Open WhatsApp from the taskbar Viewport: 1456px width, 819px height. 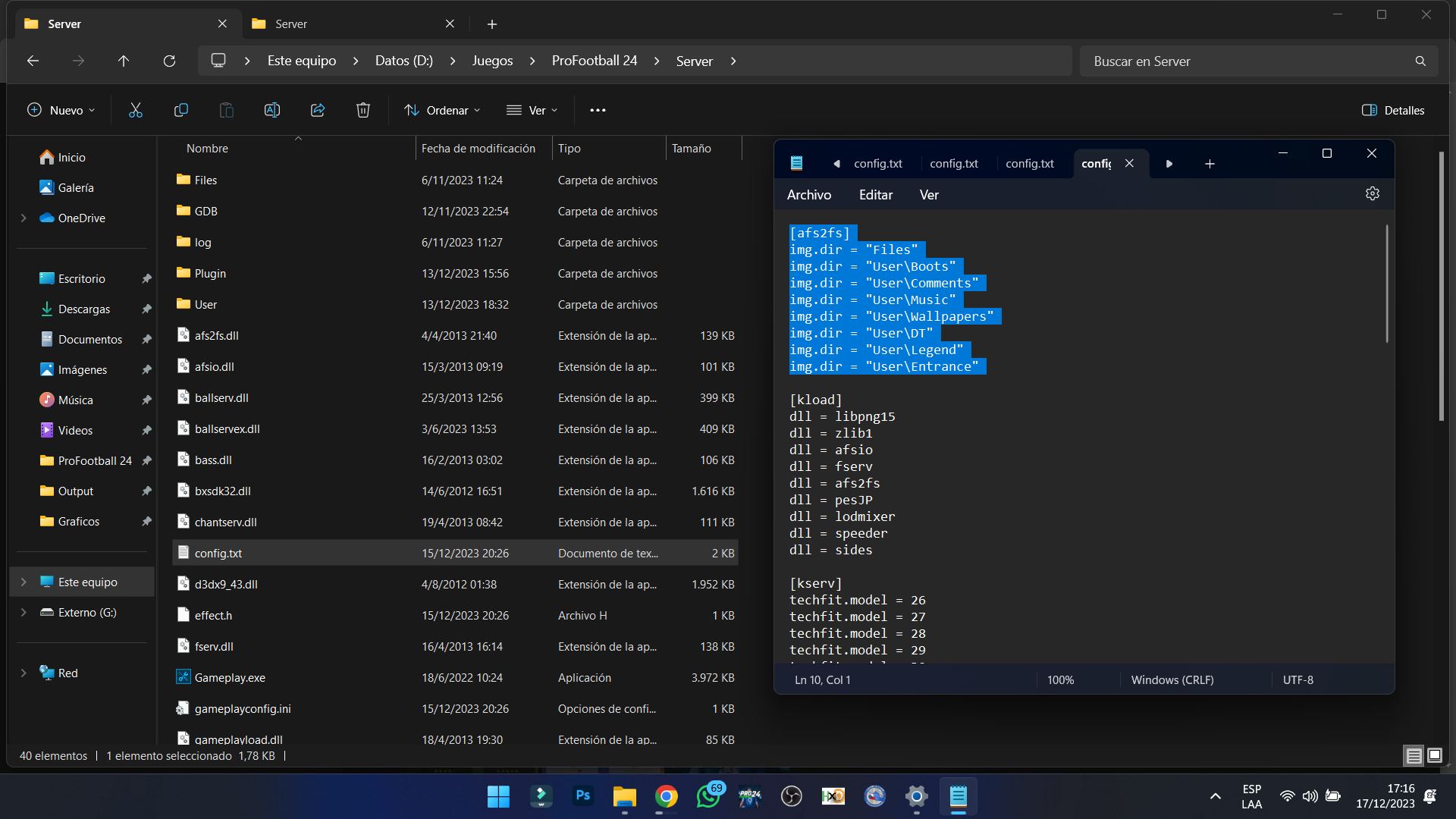tap(708, 796)
